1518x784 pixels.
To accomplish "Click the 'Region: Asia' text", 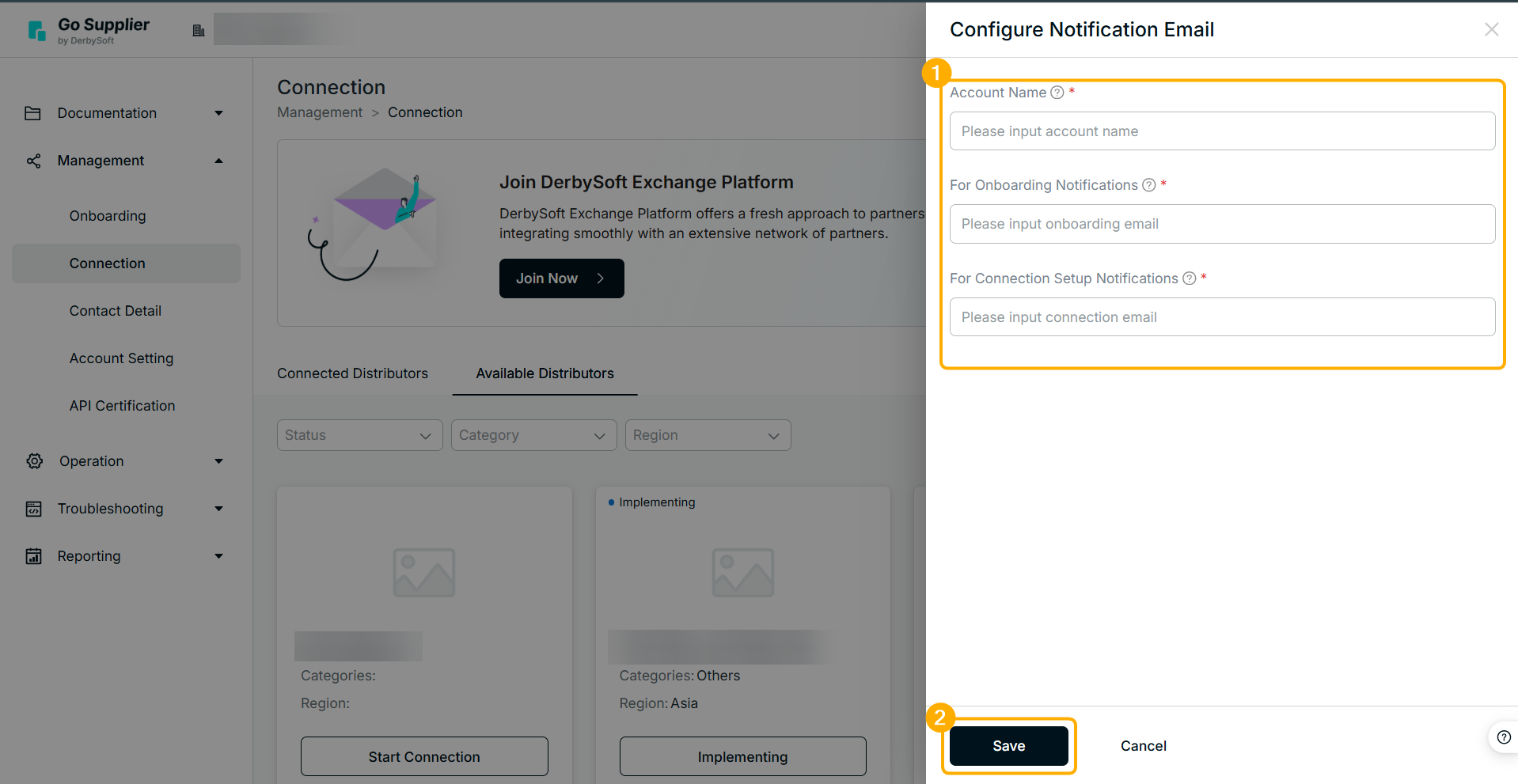I will 658,703.
